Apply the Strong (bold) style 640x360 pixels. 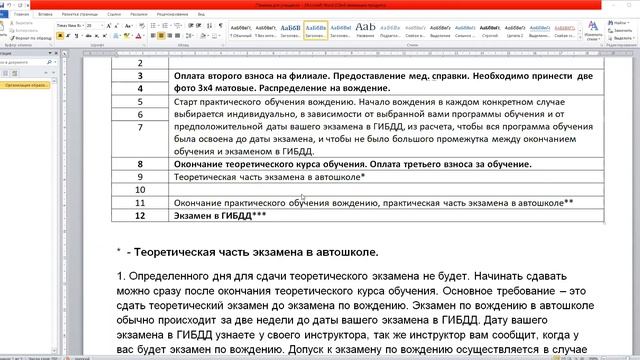[x=490, y=30]
